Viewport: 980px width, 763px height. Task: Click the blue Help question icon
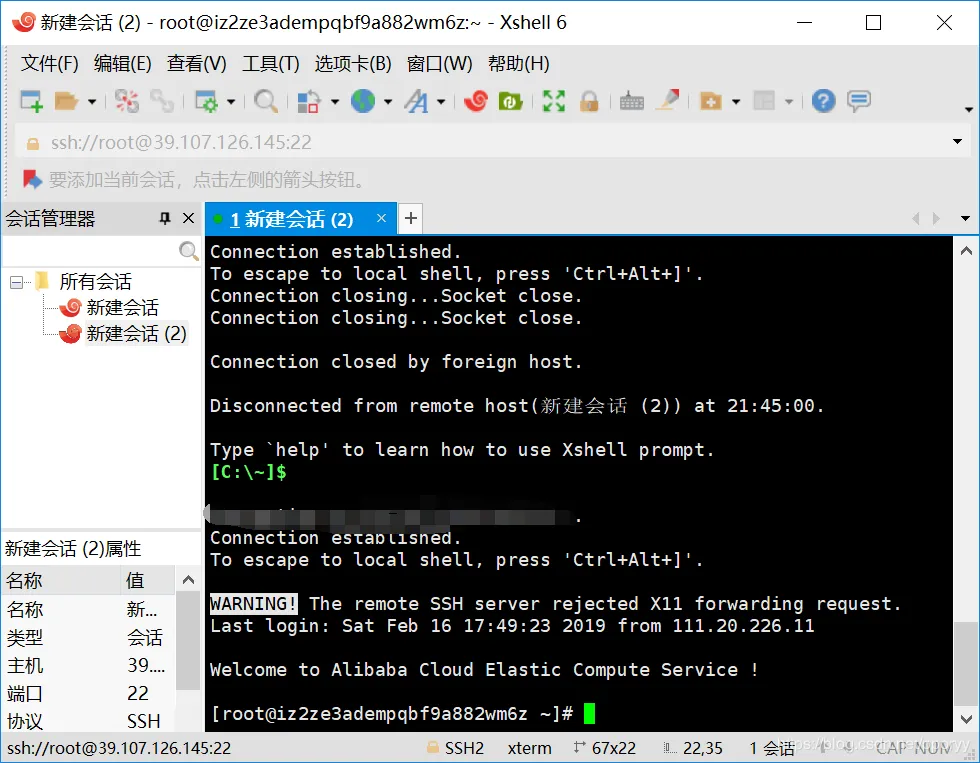(823, 101)
